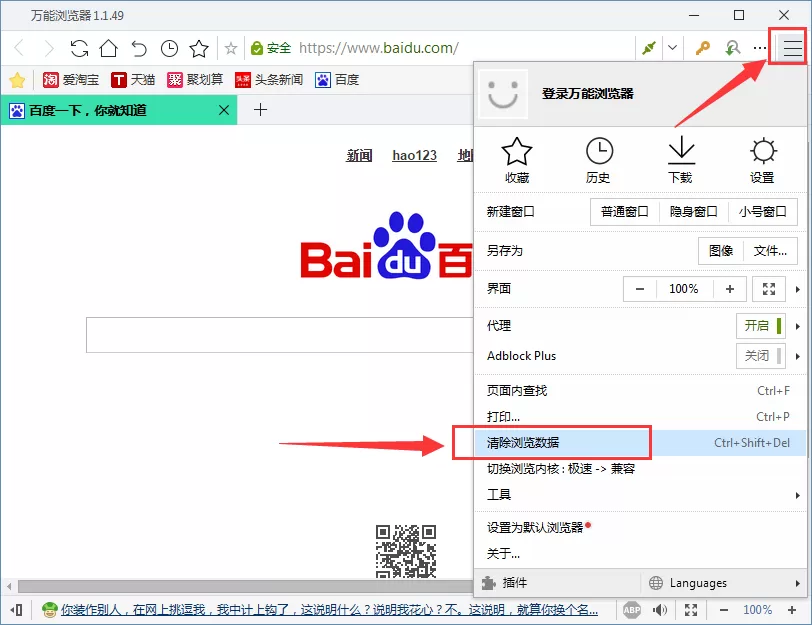Open the key password manager icon

click(702, 48)
